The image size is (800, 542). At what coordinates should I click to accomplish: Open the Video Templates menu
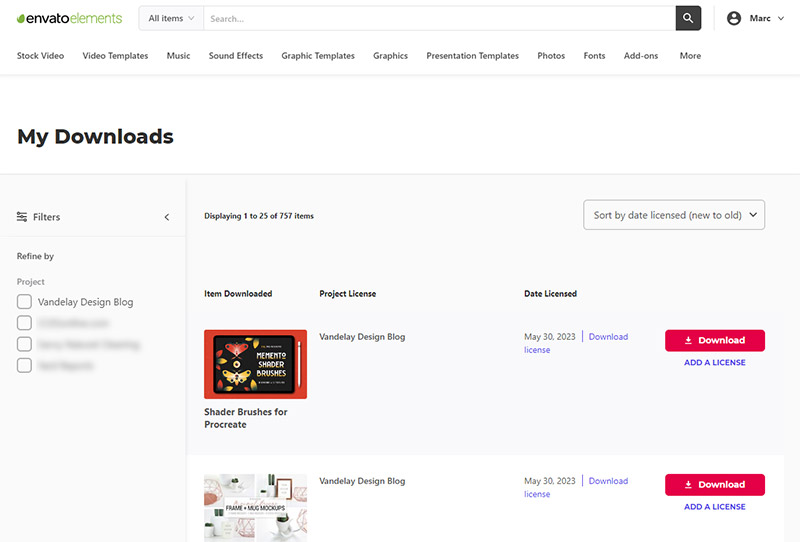coord(115,56)
